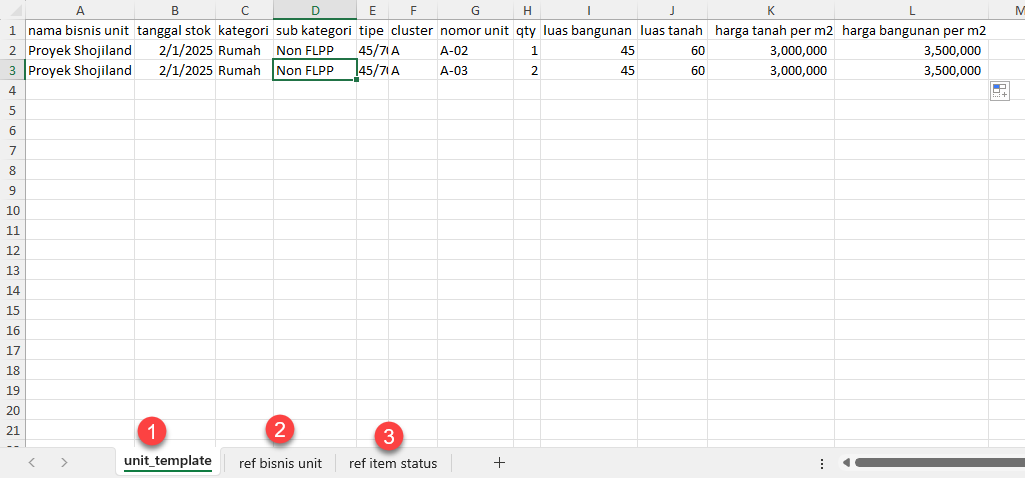Screen dimensions: 1025x478
Task: Click the three-dot sheet tab options handle
Action: [x=822, y=463]
